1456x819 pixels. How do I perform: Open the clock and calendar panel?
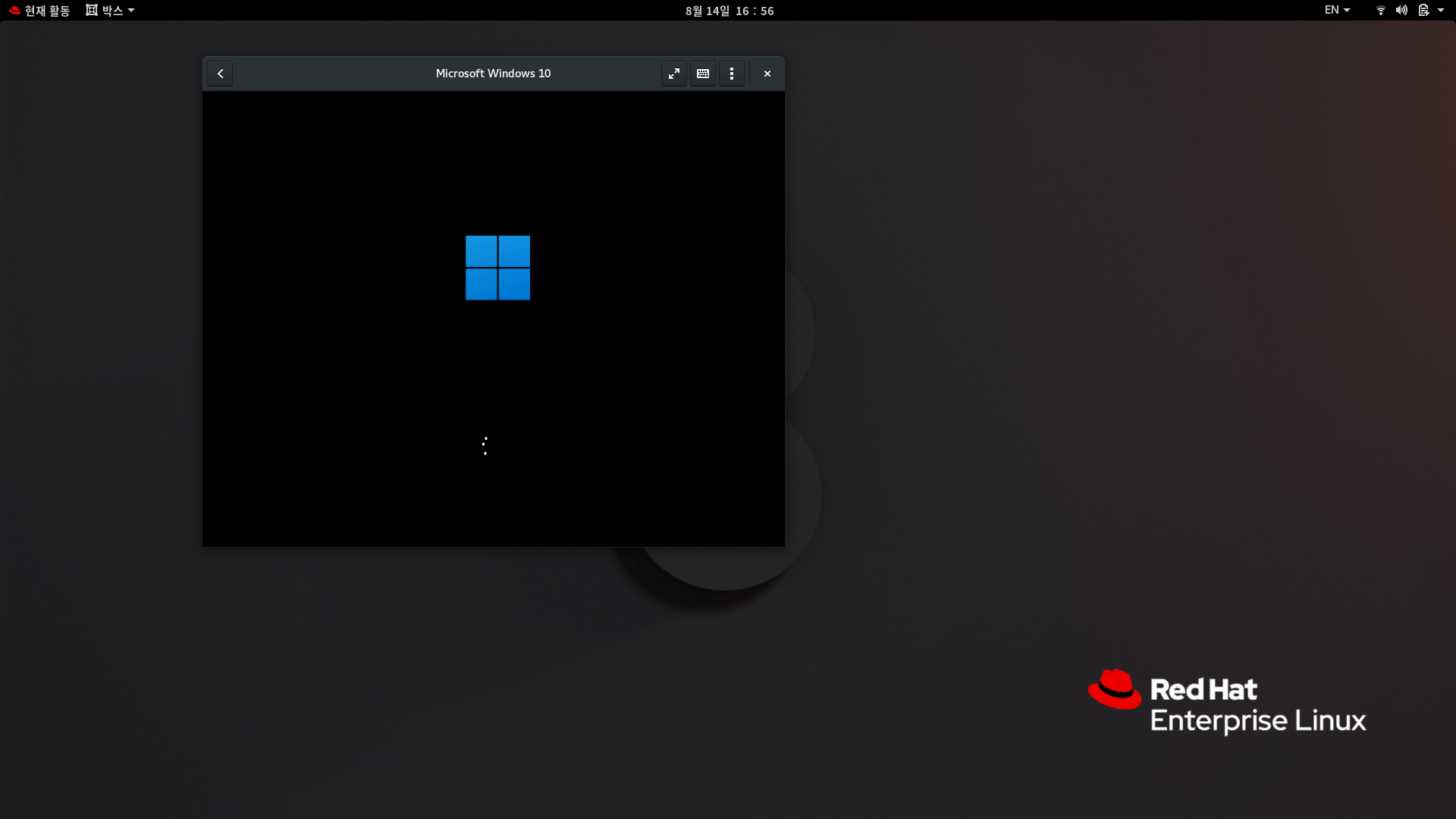click(730, 11)
